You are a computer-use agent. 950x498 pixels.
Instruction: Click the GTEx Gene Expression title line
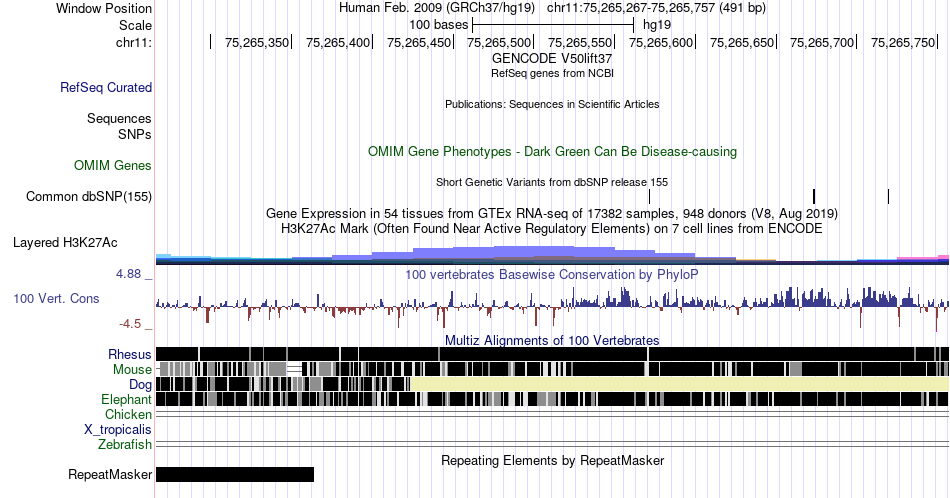(x=552, y=213)
